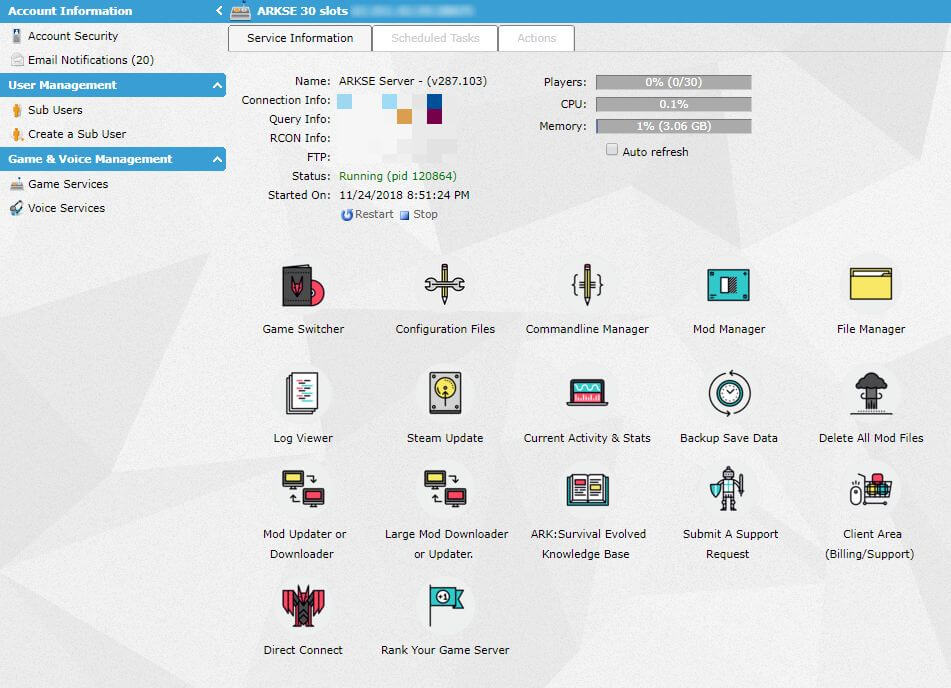Open the Game Switcher icon
Screen dimensions: 951x688
click(x=303, y=286)
